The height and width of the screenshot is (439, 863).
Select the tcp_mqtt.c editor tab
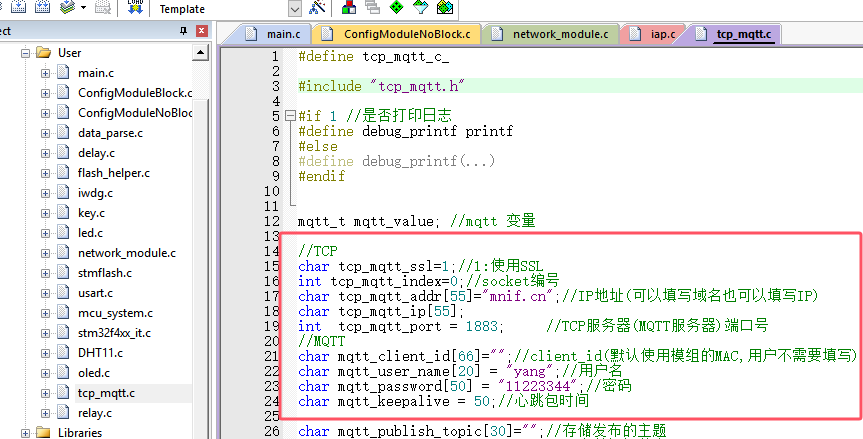tap(734, 34)
